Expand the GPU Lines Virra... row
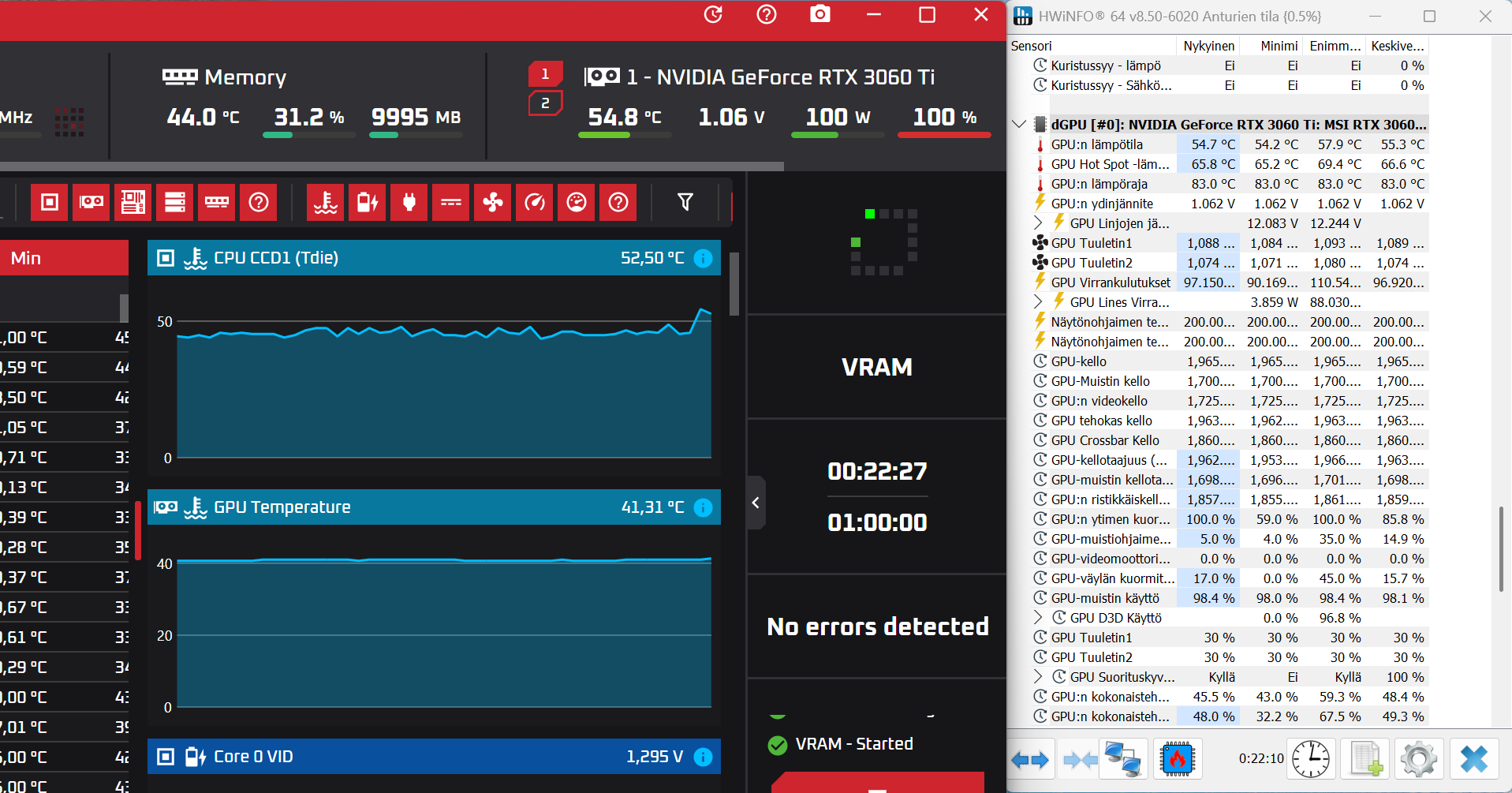 (x=1038, y=302)
